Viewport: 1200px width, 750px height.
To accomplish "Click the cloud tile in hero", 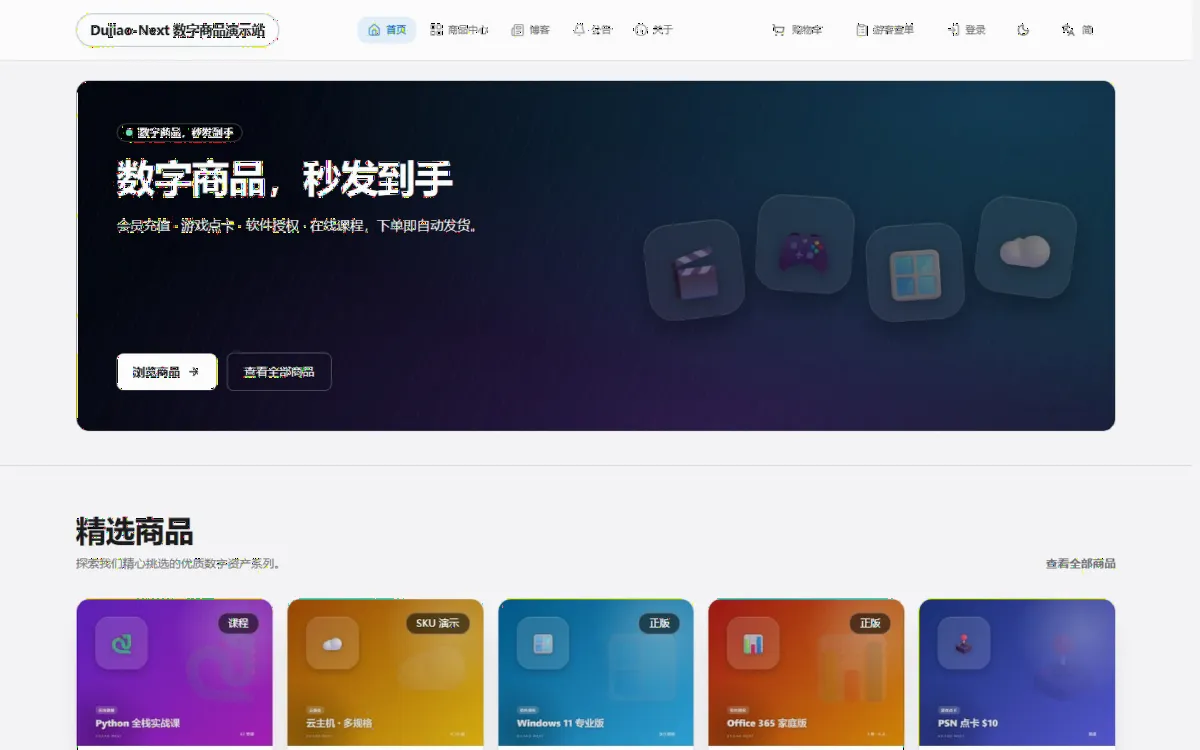I will 1025,247.
